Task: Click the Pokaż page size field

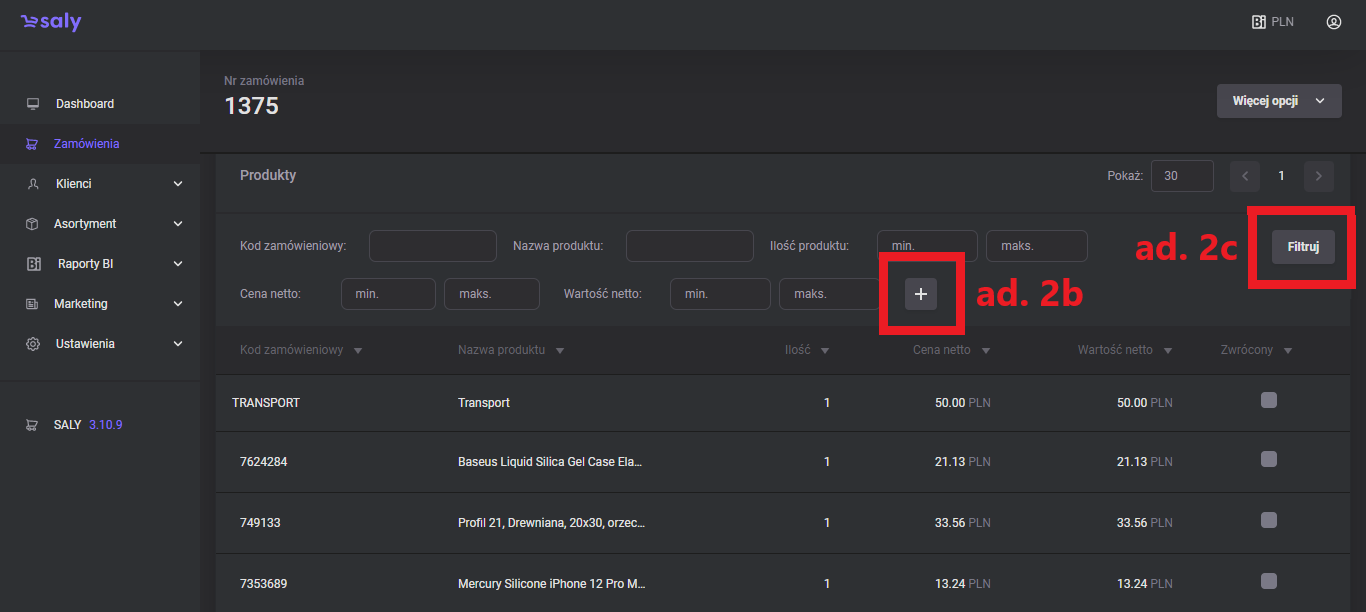Action: (1182, 176)
